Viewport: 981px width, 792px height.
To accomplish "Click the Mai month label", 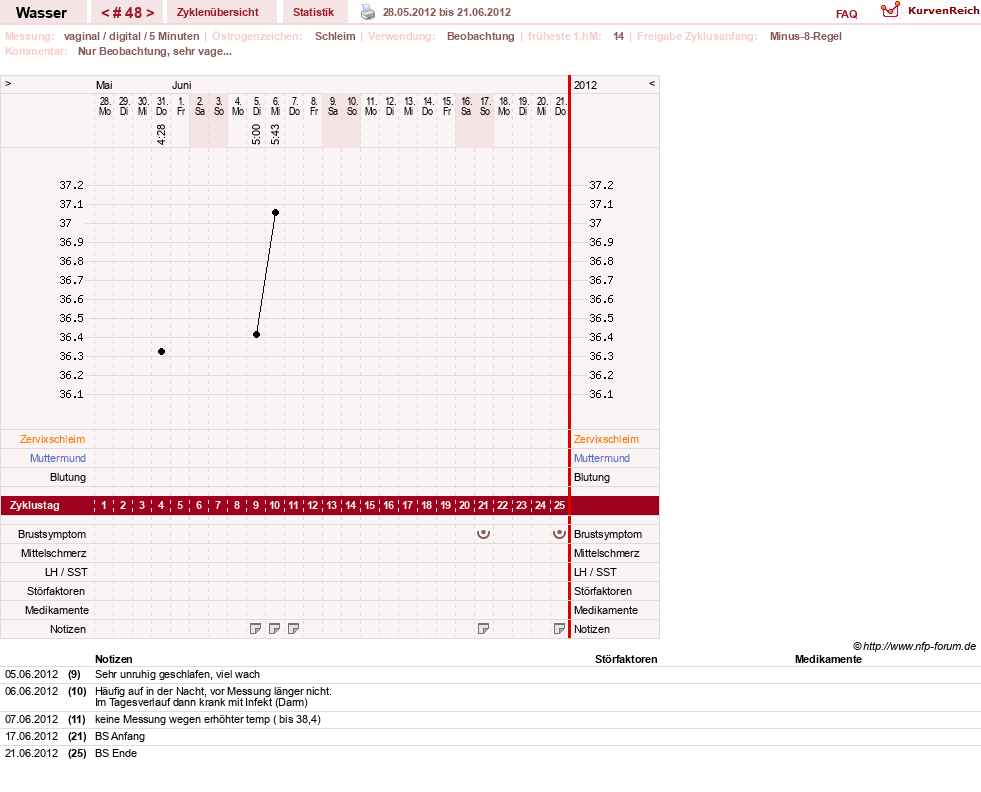I will [104, 85].
